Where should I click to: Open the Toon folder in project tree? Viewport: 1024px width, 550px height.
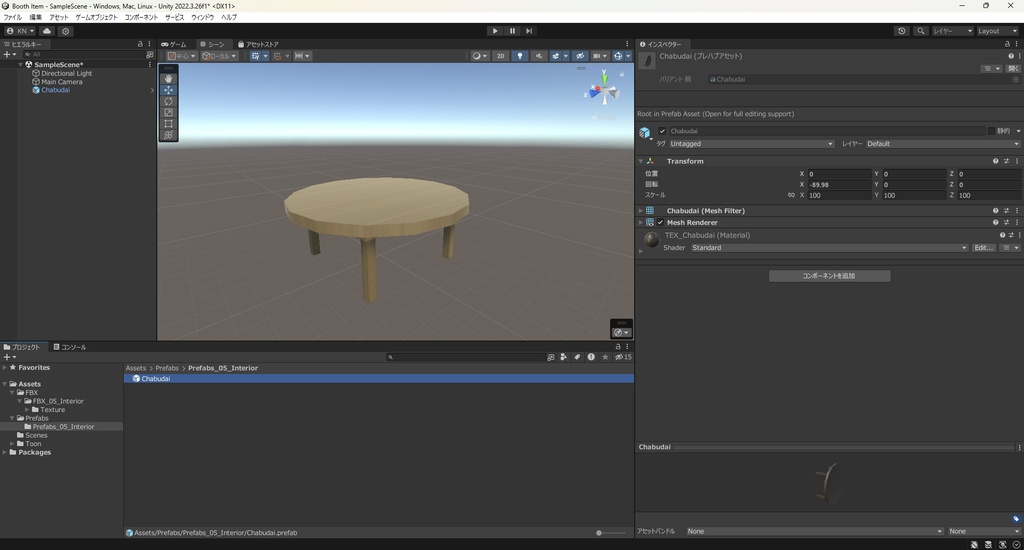pyautogui.click(x=33, y=444)
